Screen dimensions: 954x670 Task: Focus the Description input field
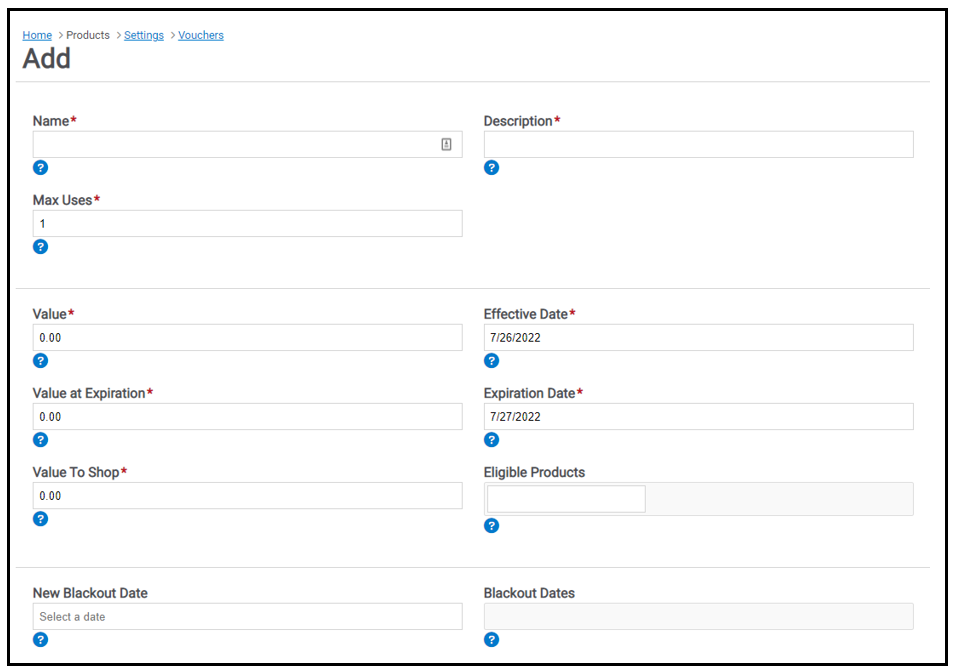point(698,144)
